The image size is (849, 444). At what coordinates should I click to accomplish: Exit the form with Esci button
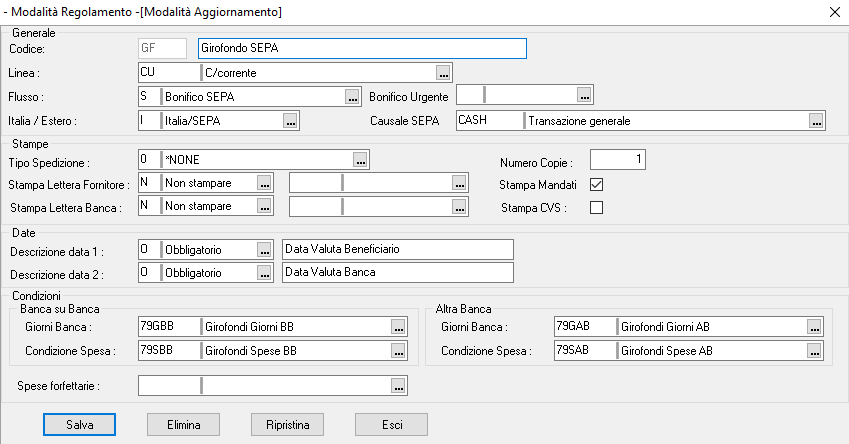point(391,424)
